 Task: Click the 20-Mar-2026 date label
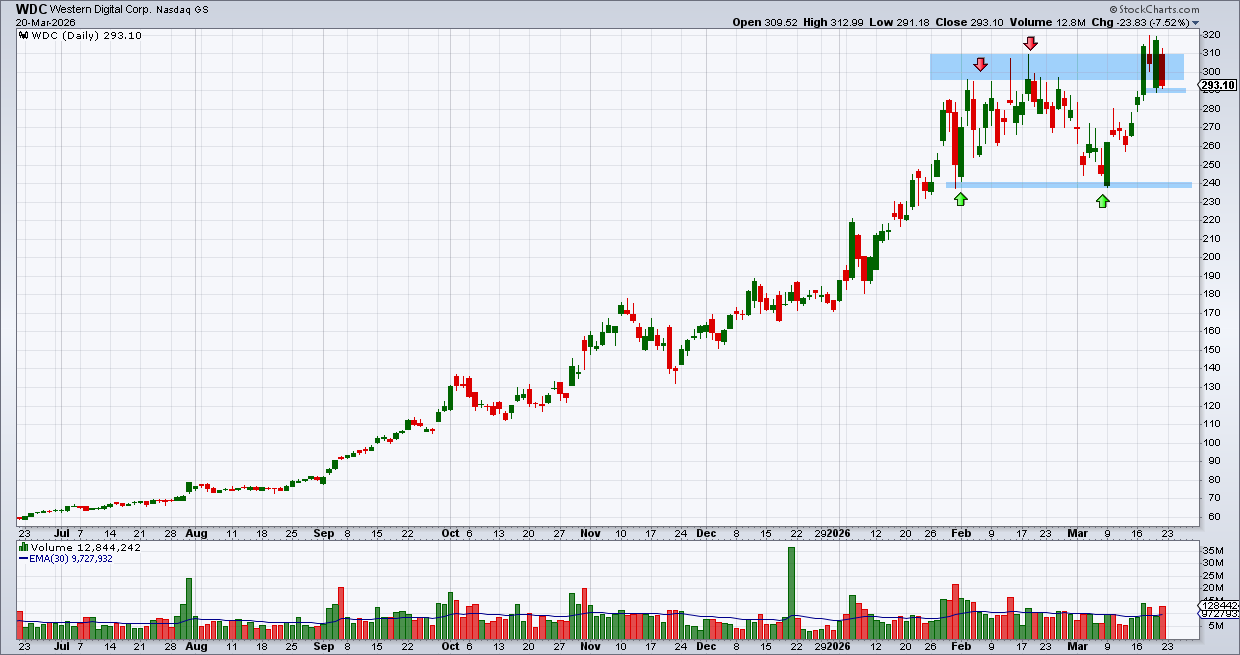pos(44,22)
